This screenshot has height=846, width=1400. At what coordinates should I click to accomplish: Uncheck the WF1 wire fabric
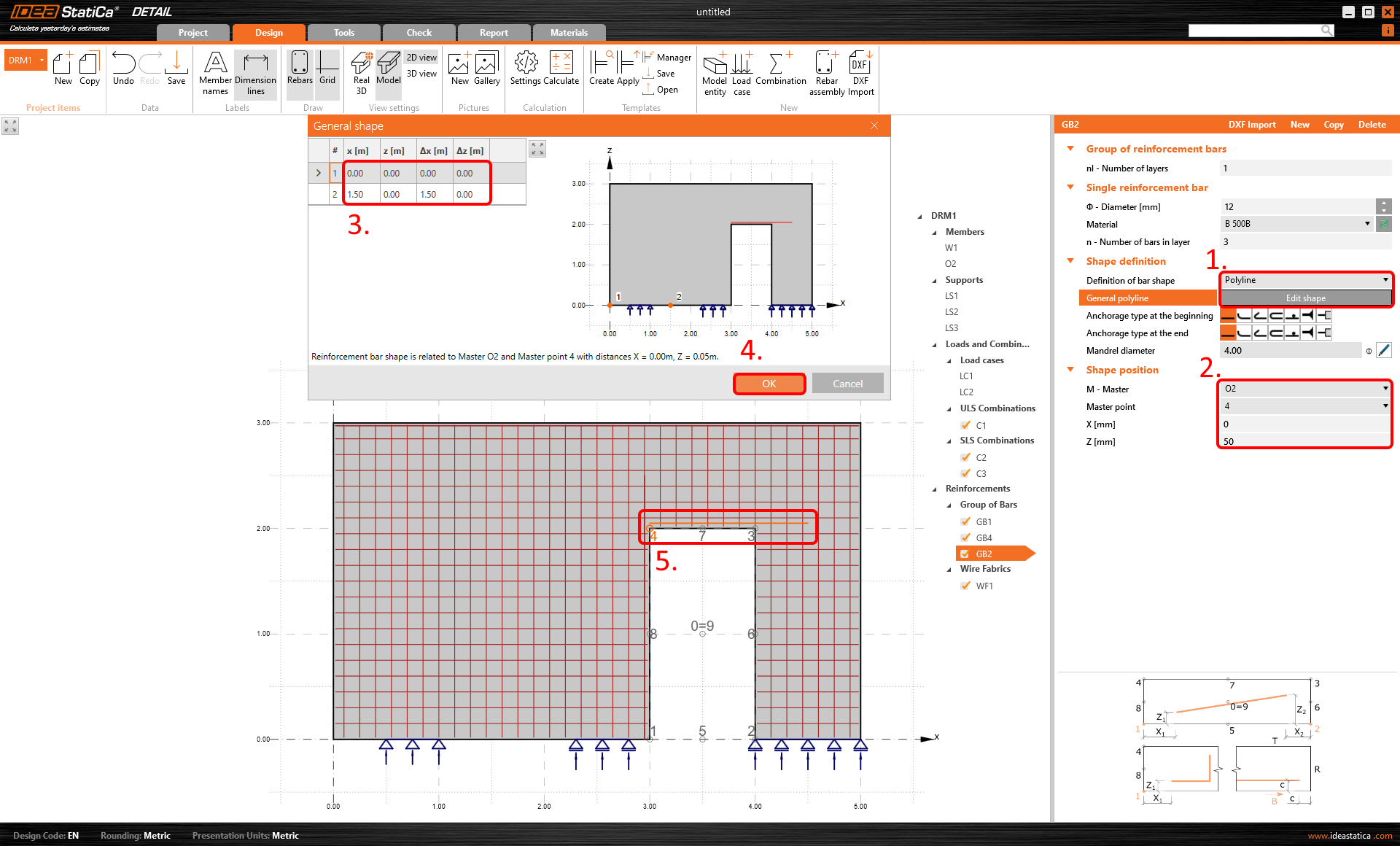coord(966,586)
